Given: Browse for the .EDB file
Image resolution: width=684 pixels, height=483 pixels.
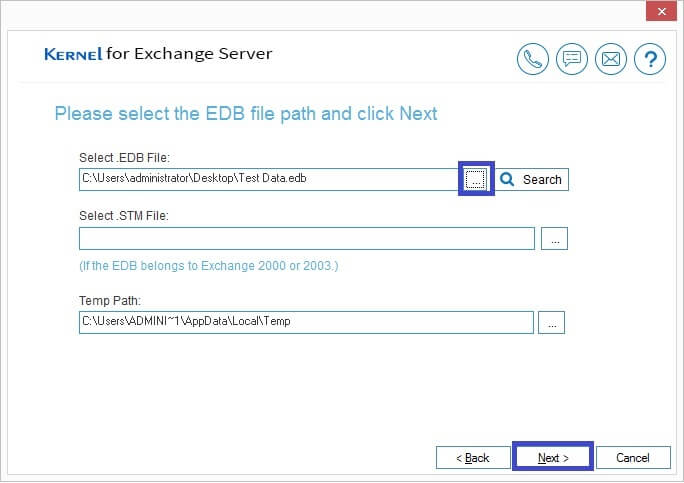Looking at the screenshot, I should click(x=475, y=179).
